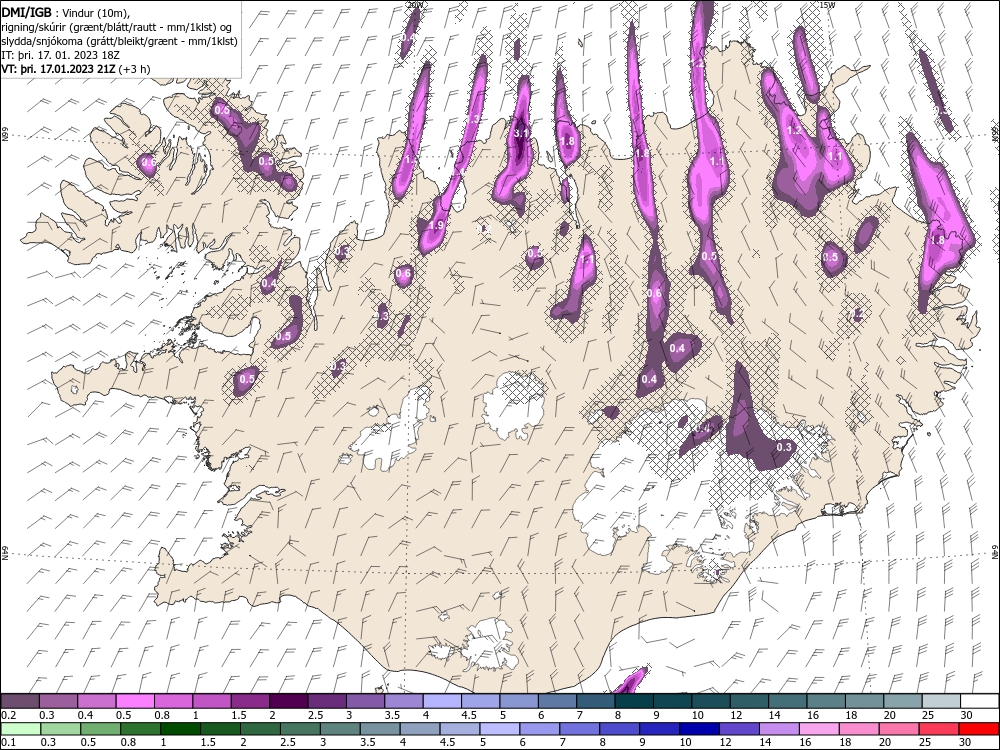Select the dark purple 2 swatch in purple-teal legend
1000x750 pixels.
[289, 702]
